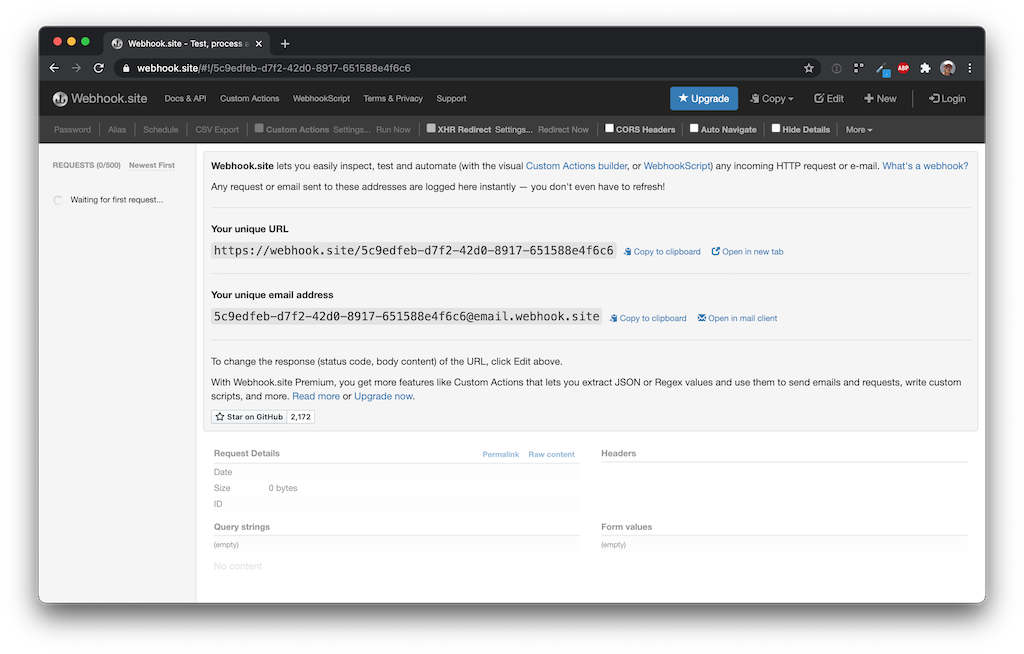Open the email address in the mail client

pos(737,318)
